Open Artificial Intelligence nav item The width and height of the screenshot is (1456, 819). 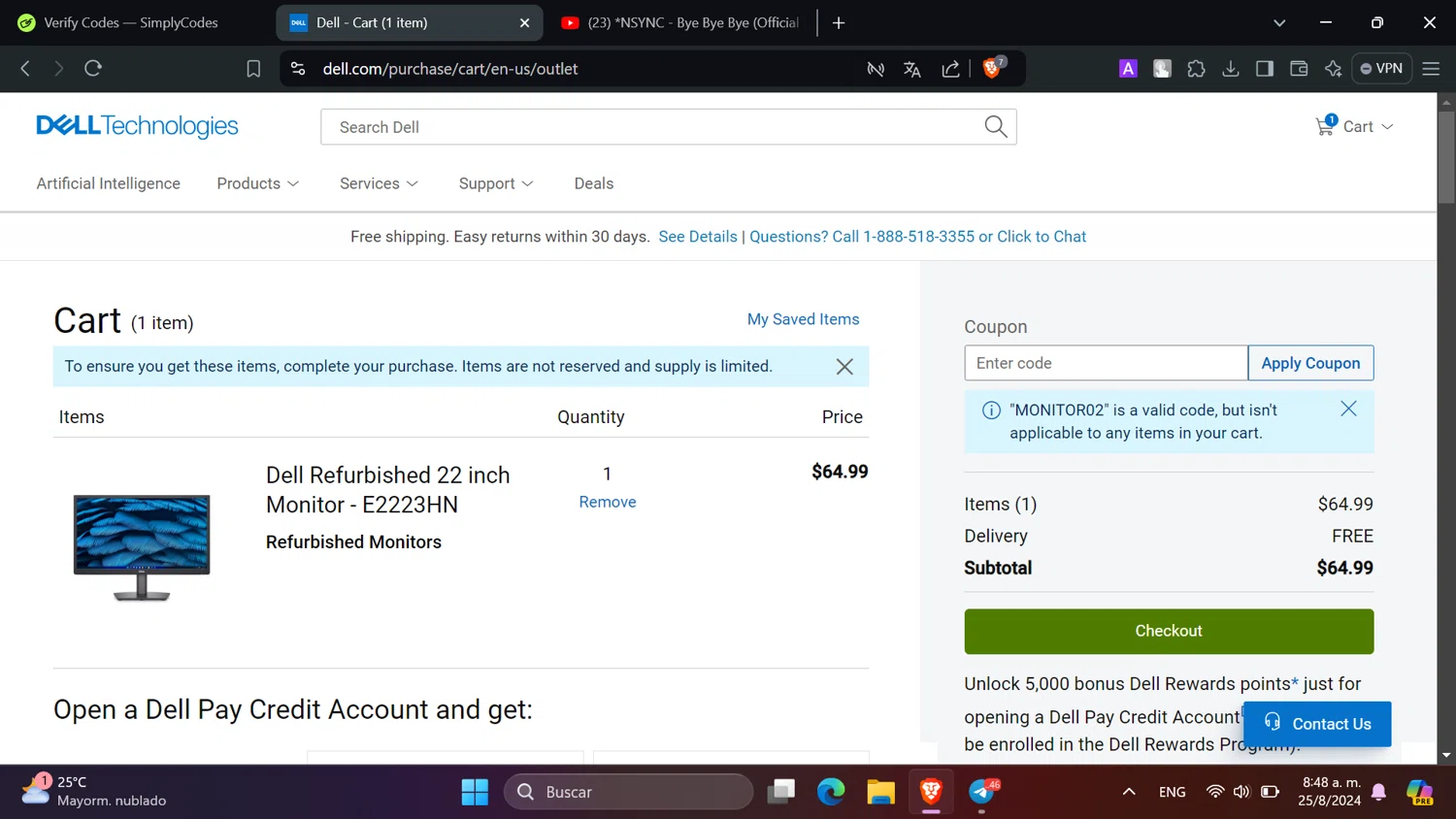pyautogui.click(x=109, y=183)
